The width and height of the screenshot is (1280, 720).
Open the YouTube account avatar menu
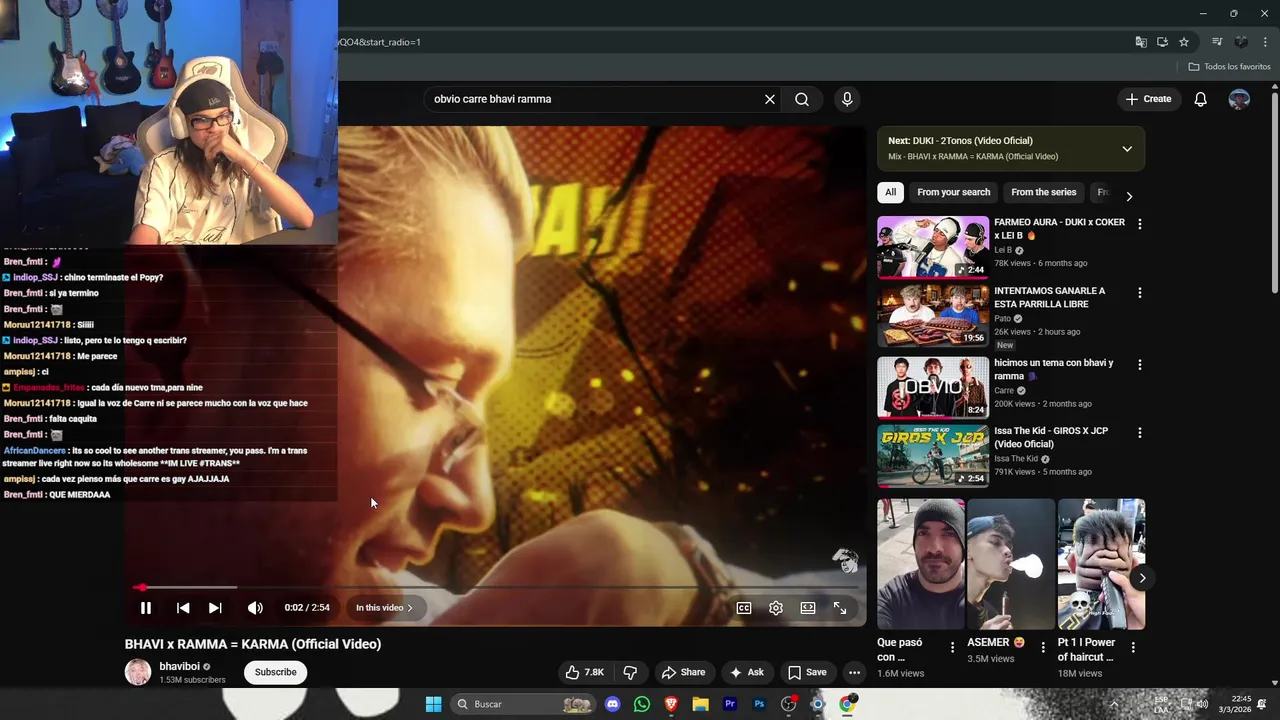1239,99
